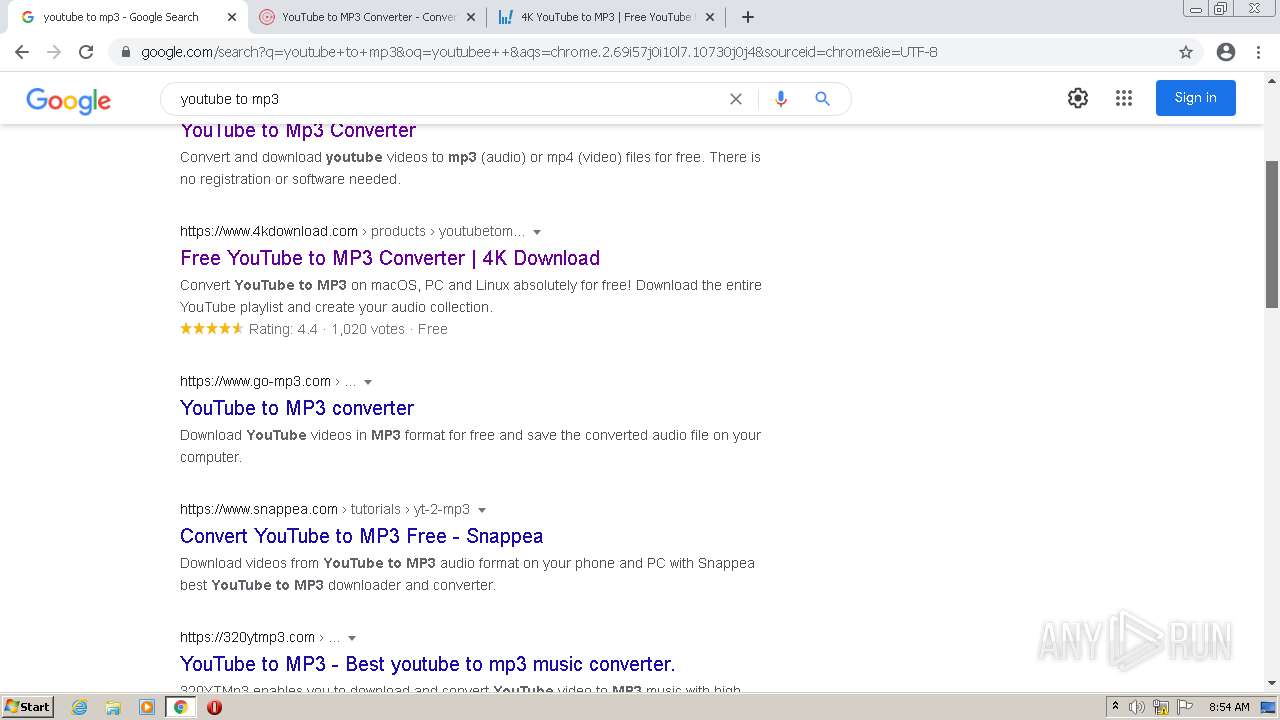The height and width of the screenshot is (720, 1280).
Task: Click the 'https://www.snappea.com' URL text
Action: 259,509
